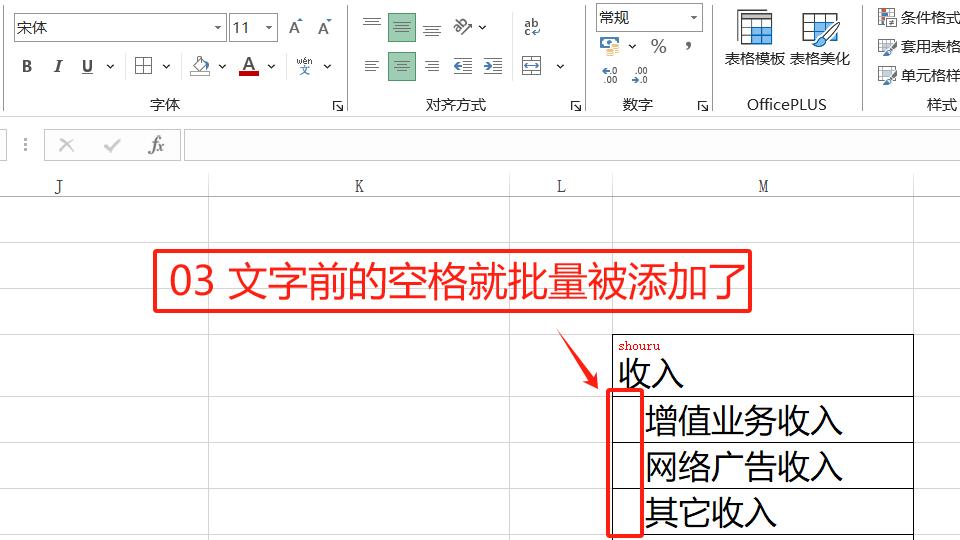Screen dimensions: 960x540
Task: Merge and center cells
Action: pyautogui.click(x=531, y=66)
